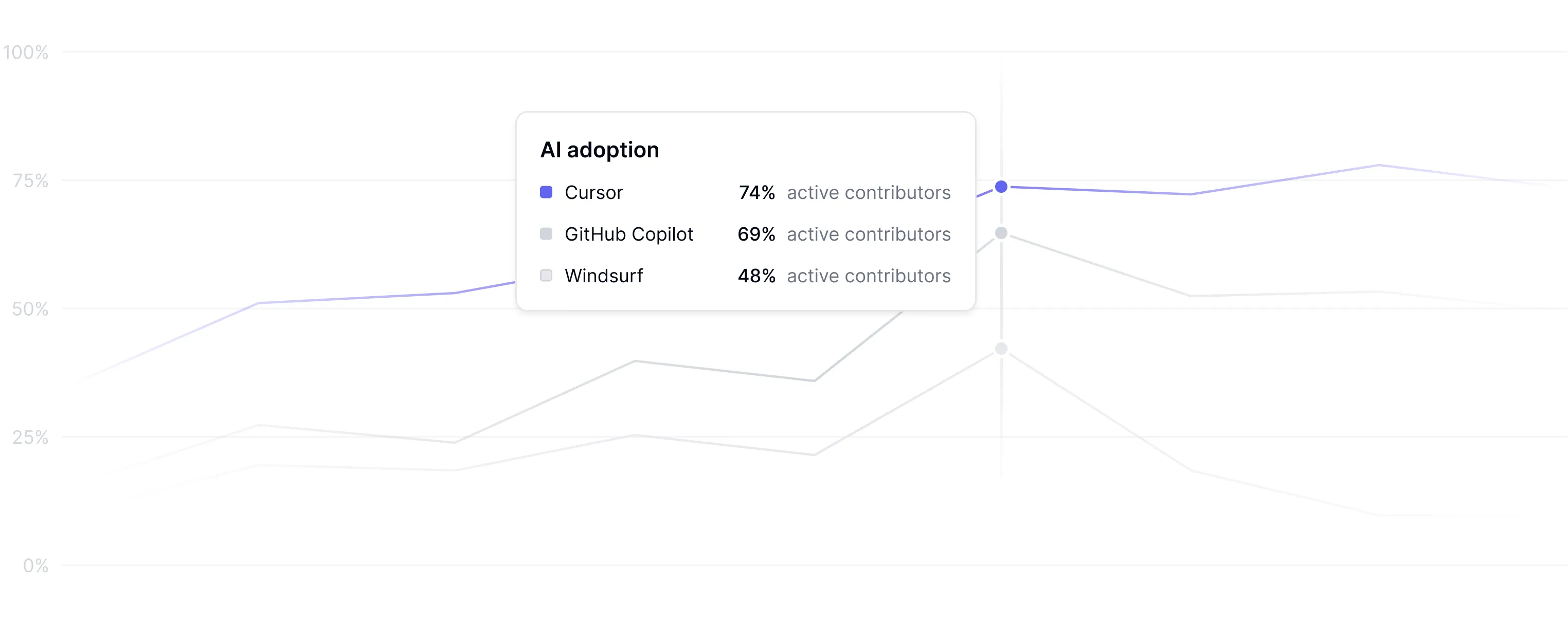Screen dimensions: 1568x617
Task: Click the "AI adoption" tooltip title
Action: (x=599, y=150)
